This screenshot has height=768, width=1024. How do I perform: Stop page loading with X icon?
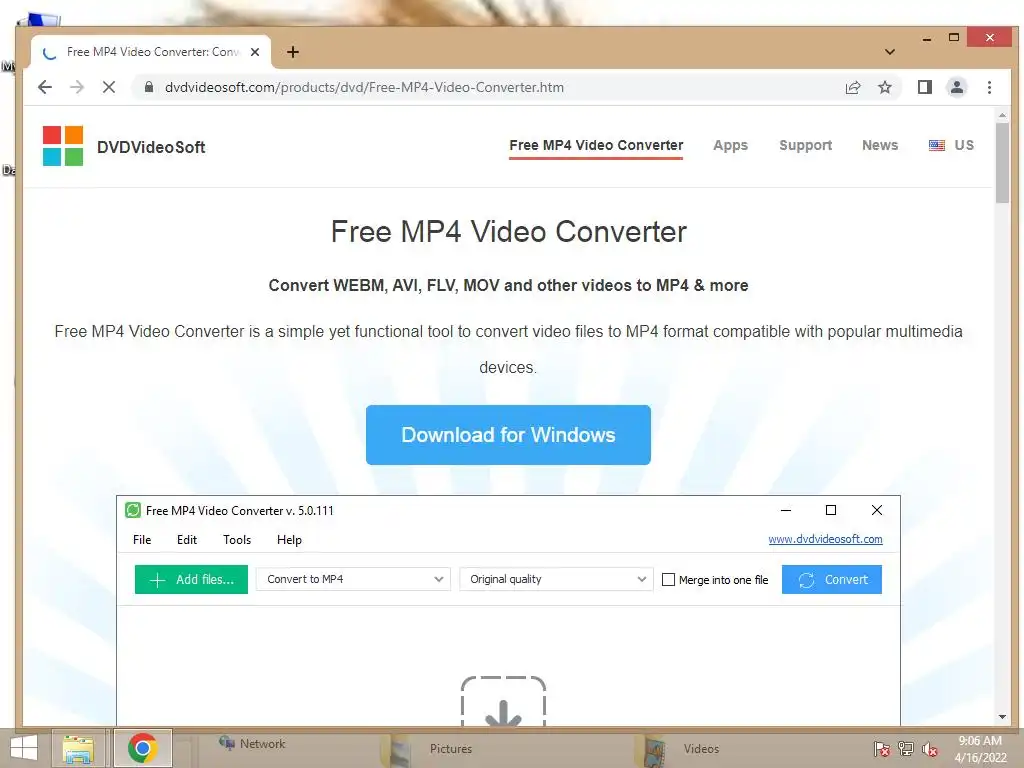tap(109, 87)
